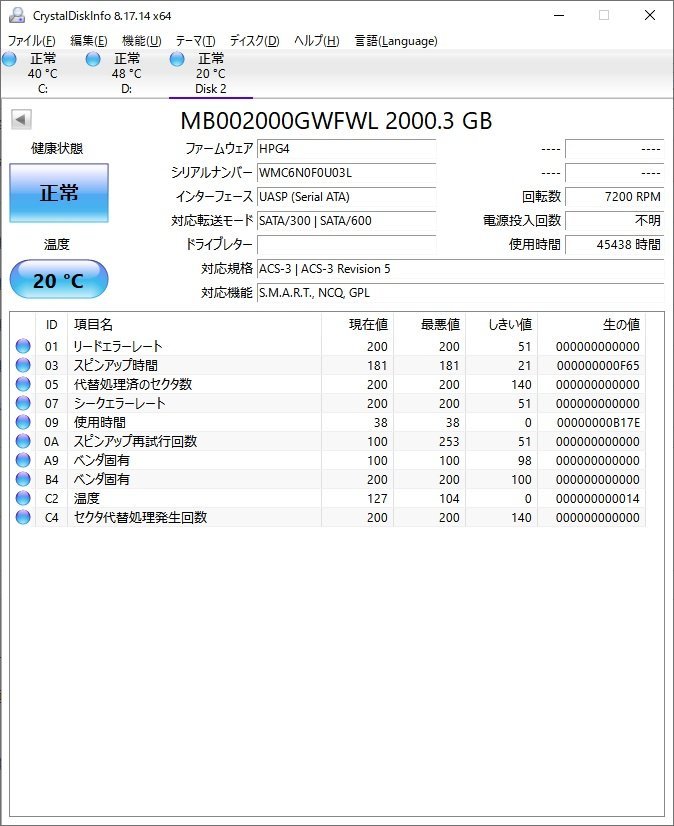Open the ヘルプ(H) menu
This screenshot has width=674, height=826.
[316, 41]
